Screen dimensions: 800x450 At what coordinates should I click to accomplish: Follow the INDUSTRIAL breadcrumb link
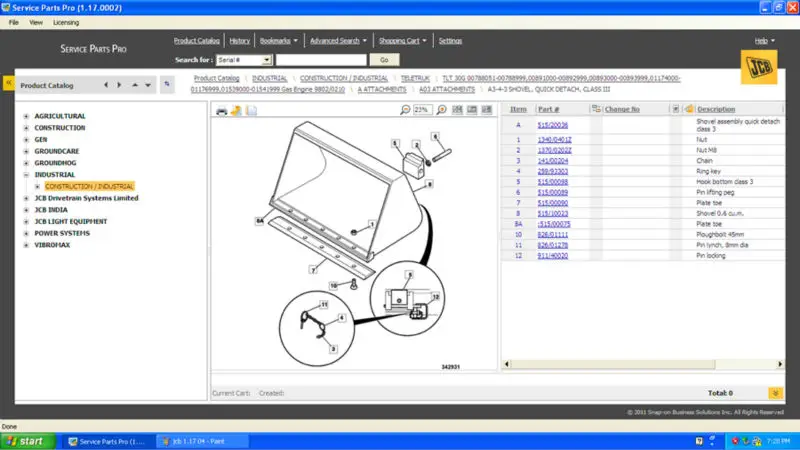tap(269, 78)
